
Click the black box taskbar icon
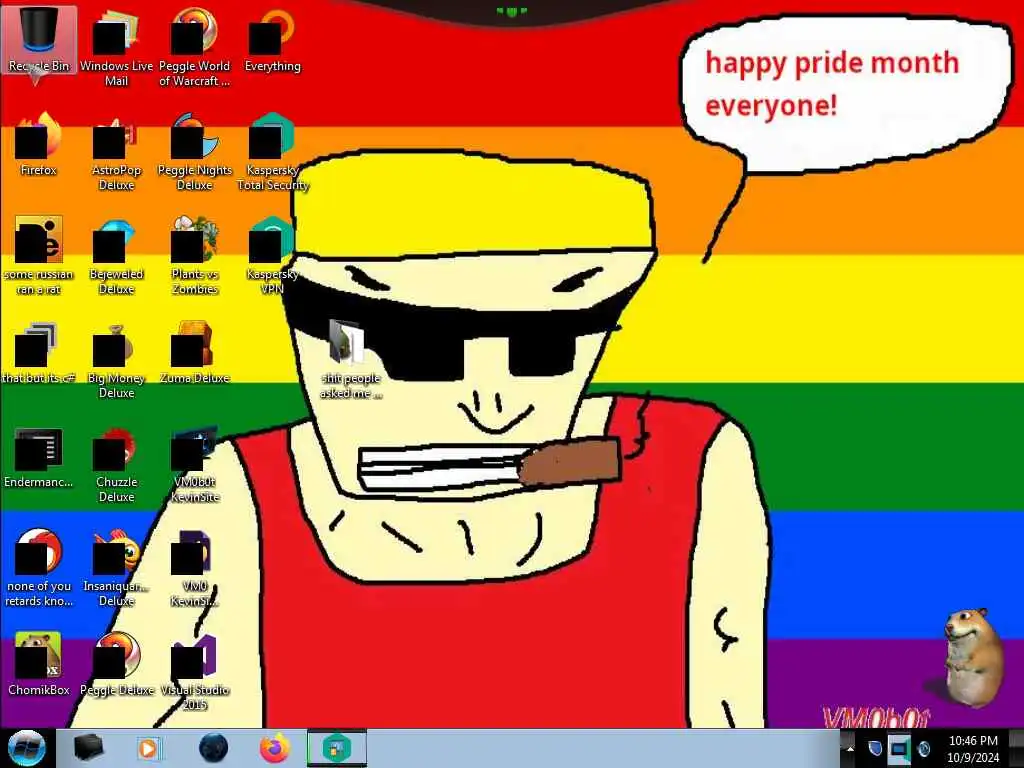point(88,748)
